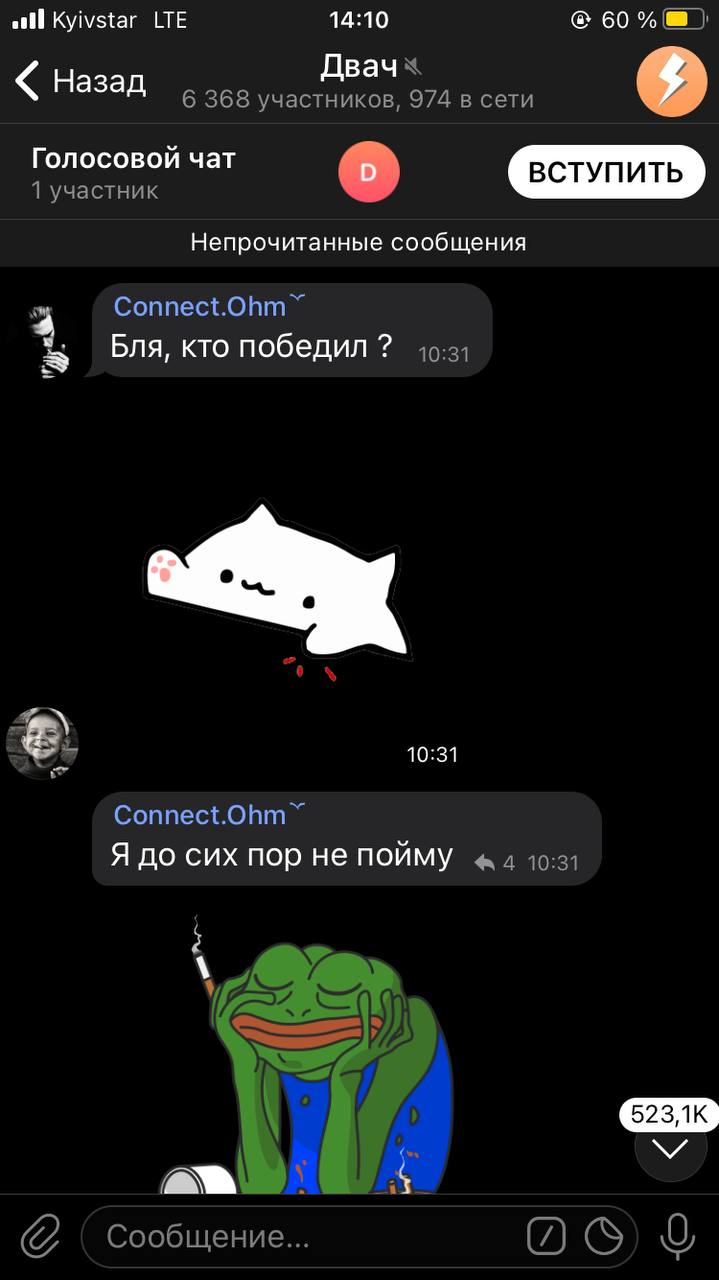Viewport: 719px width, 1280px height.
Task: Open profile of smiling child avatar
Action: 43,744
